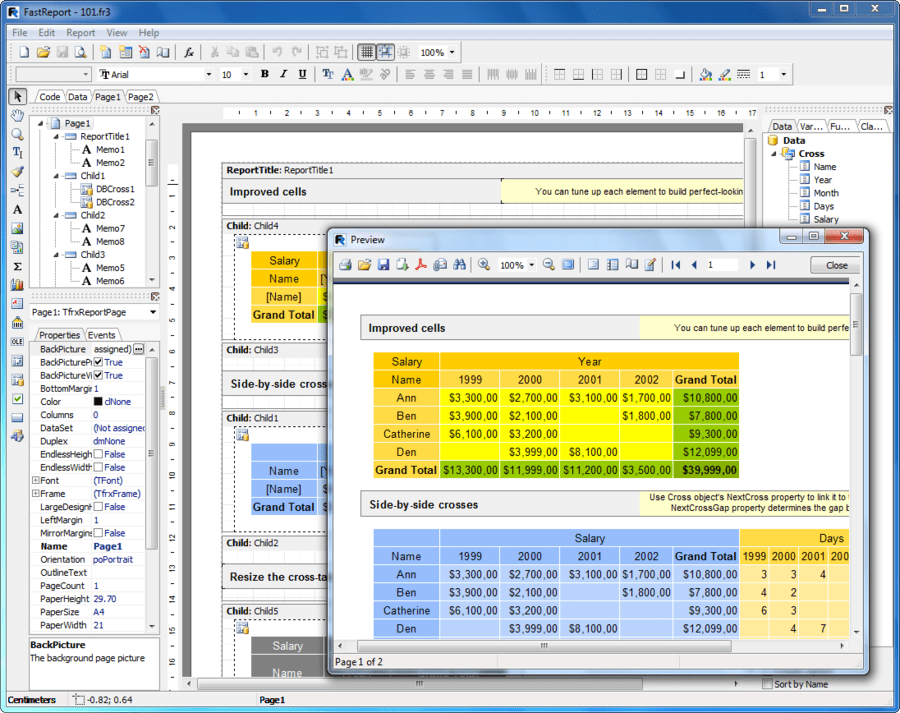Select Salary field in Data tree
The image size is (900, 713).
click(826, 219)
